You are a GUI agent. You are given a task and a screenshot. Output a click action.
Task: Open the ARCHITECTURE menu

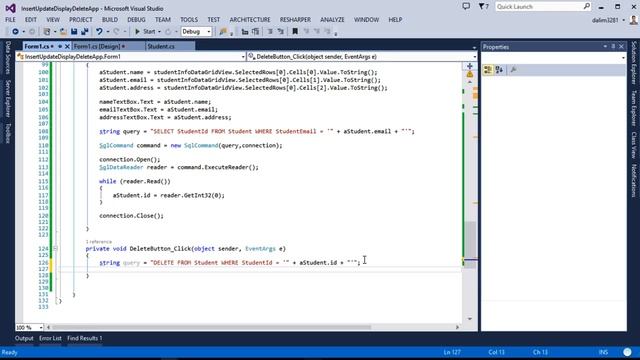pyautogui.click(x=250, y=20)
